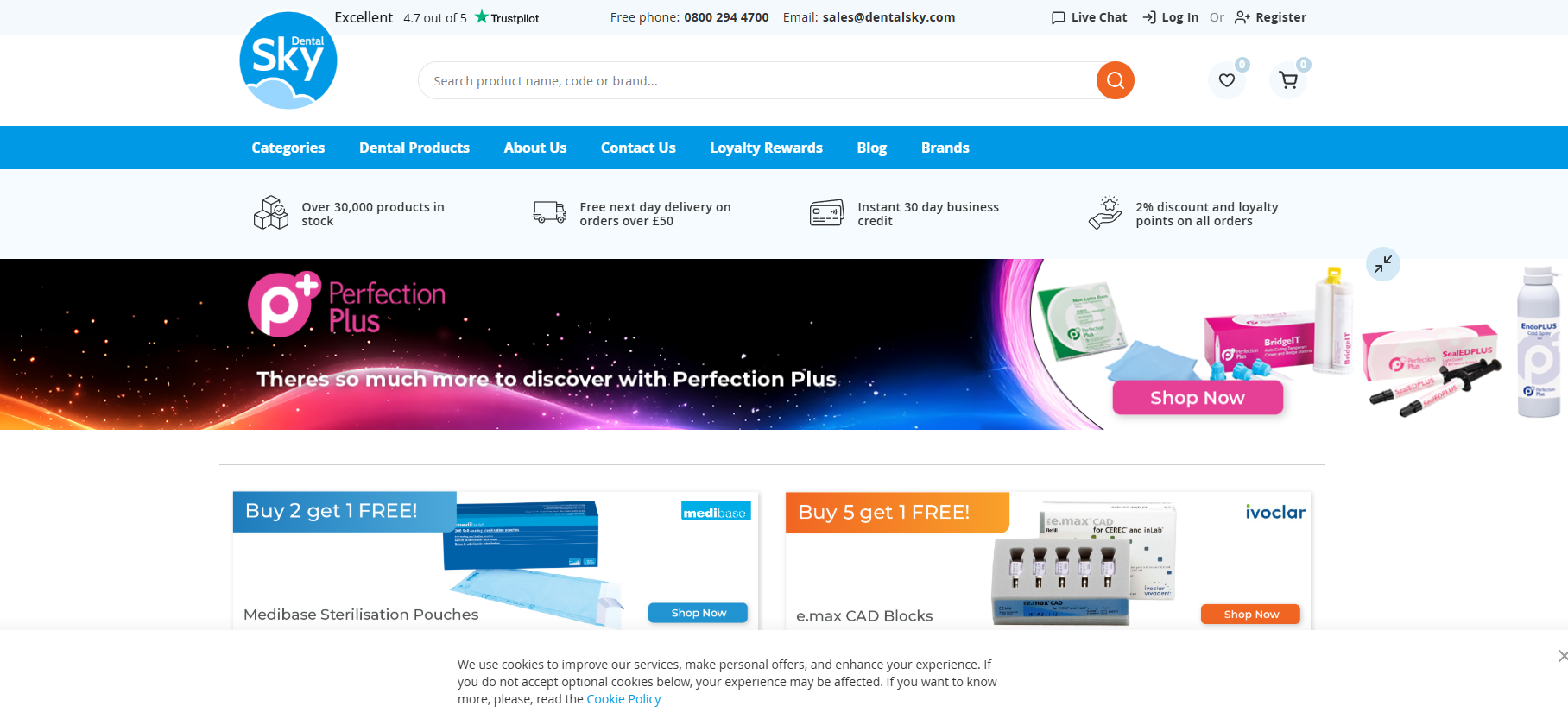1568x725 pixels.
Task: Click the Register user-plus icon
Action: 1242,17
